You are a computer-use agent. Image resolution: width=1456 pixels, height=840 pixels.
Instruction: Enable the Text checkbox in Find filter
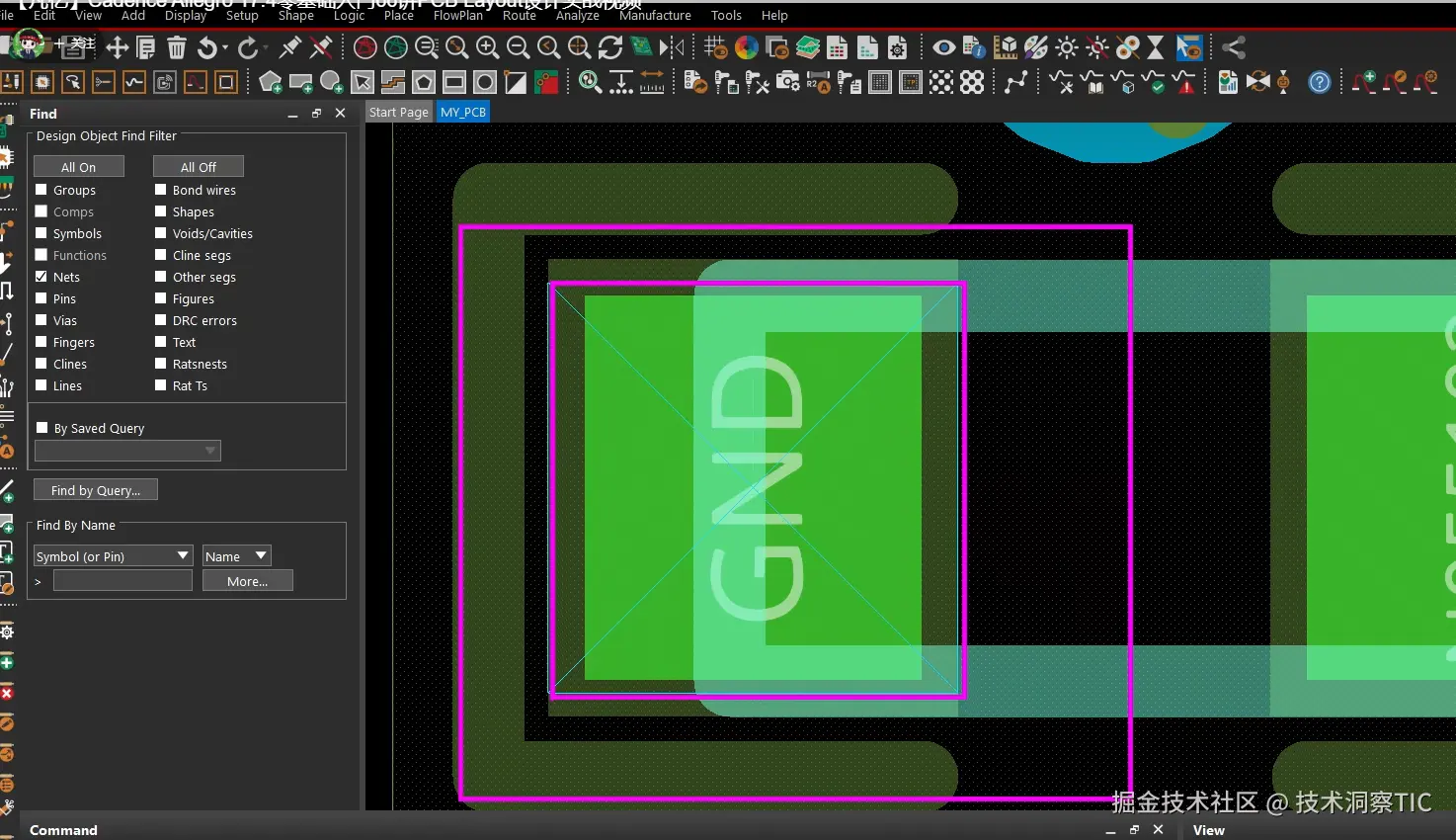(160, 342)
